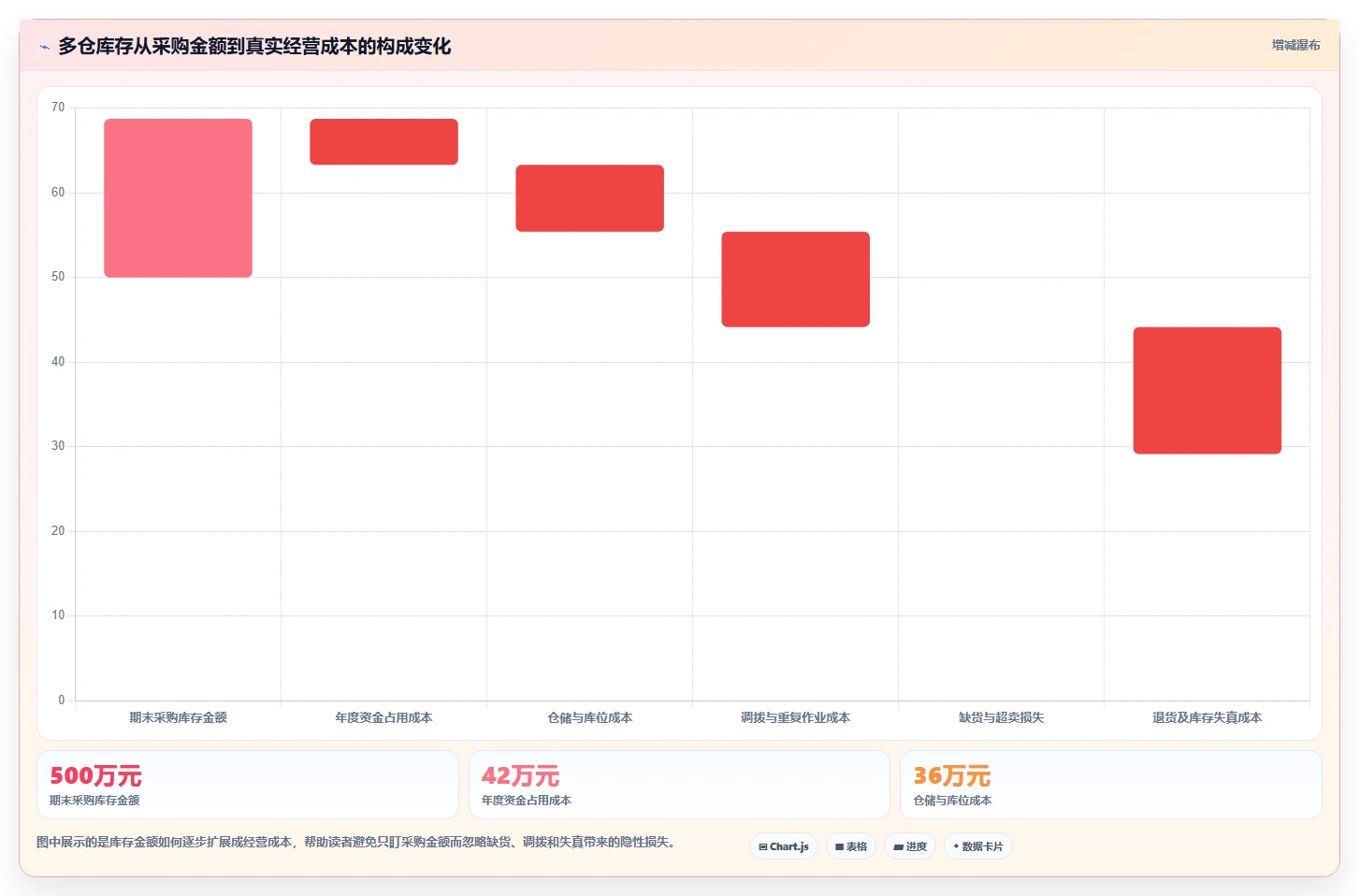Click the y-axis value 50

(58, 277)
